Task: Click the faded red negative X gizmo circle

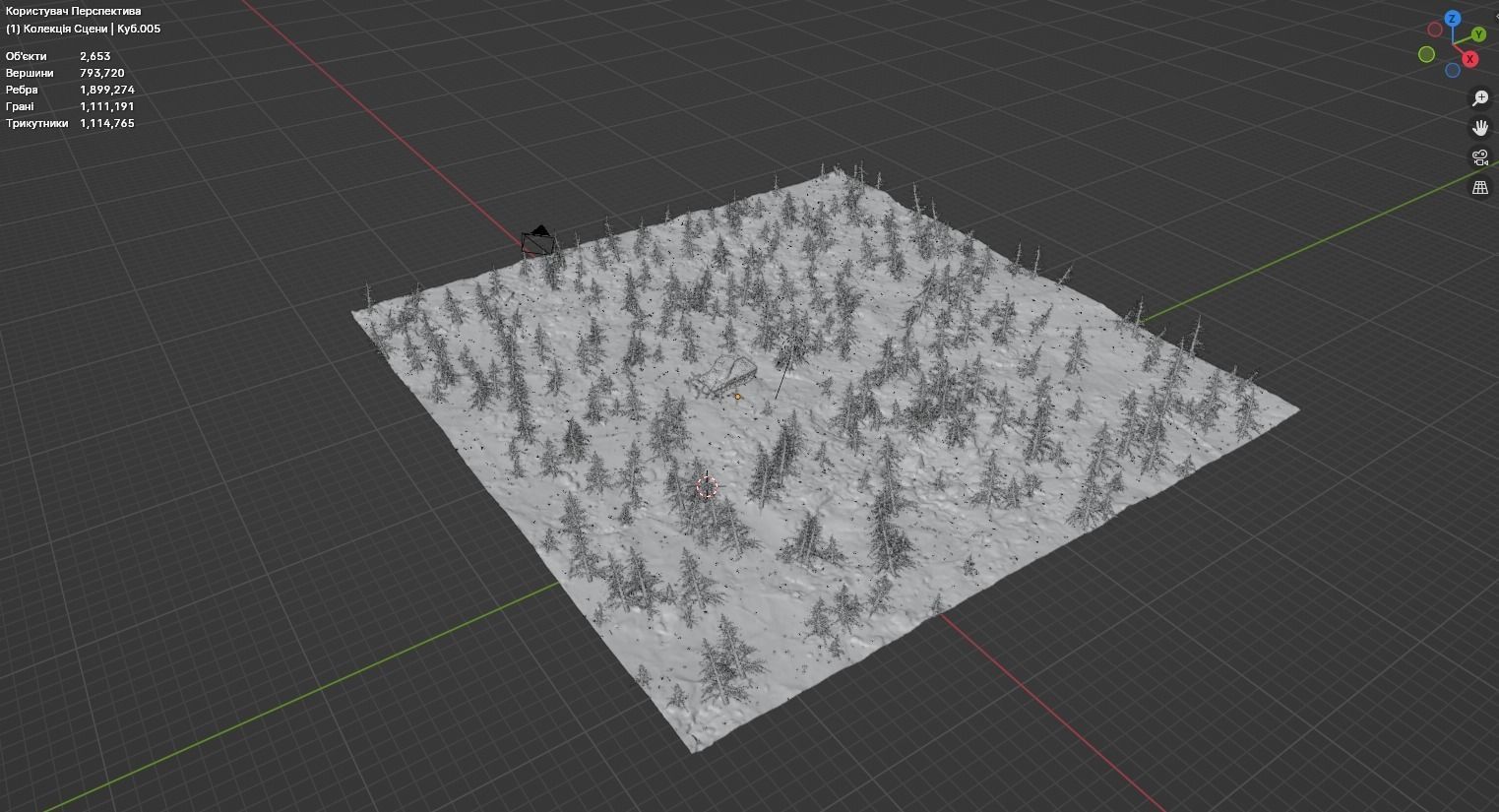Action: (x=1434, y=30)
